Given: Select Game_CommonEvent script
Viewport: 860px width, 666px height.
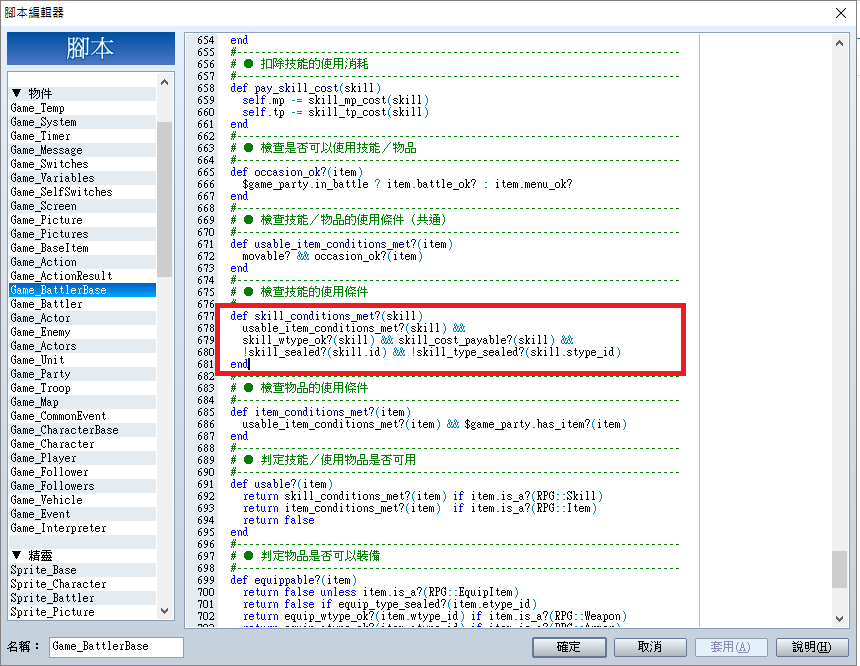Looking at the screenshot, I should tap(82, 416).
